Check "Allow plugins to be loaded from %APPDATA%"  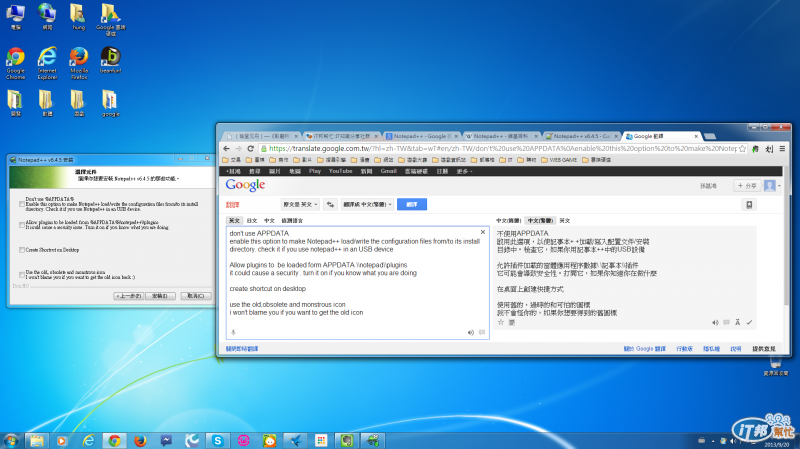coord(21,225)
